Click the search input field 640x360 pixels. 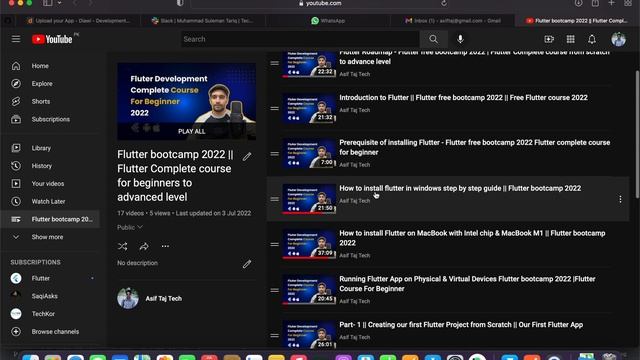(300, 39)
